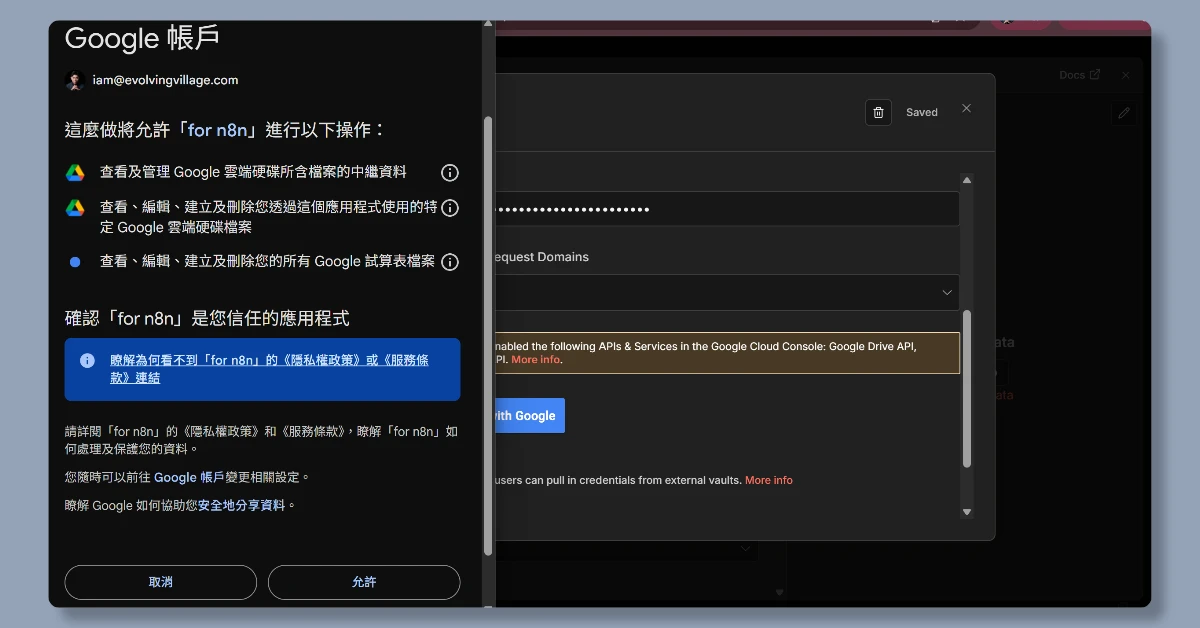Click the blue dot icon for the Sheets permission
The height and width of the screenshot is (628, 1200).
(x=75, y=262)
